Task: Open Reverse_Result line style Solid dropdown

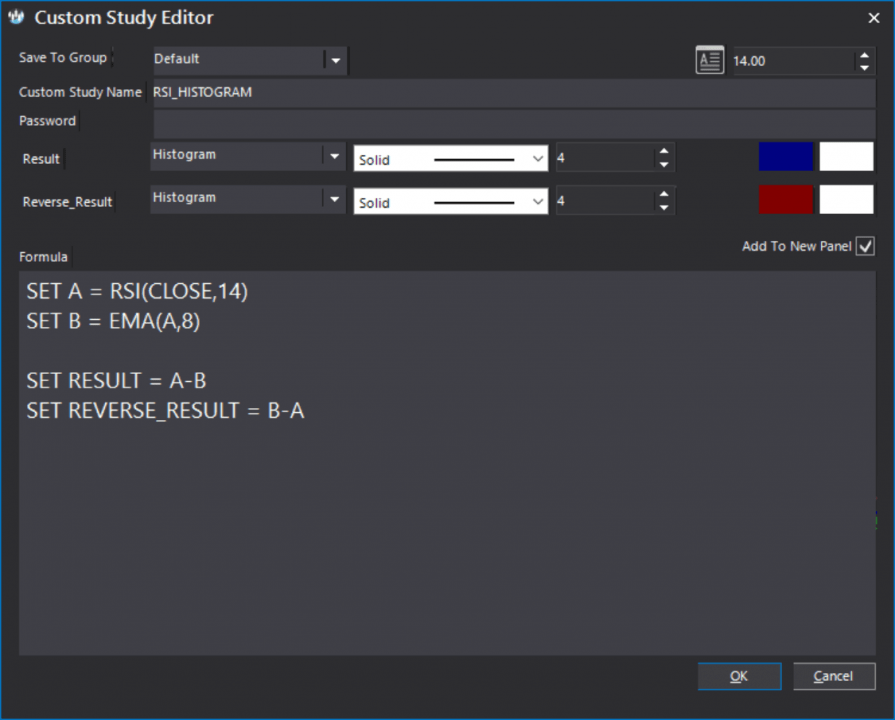Action: point(451,202)
